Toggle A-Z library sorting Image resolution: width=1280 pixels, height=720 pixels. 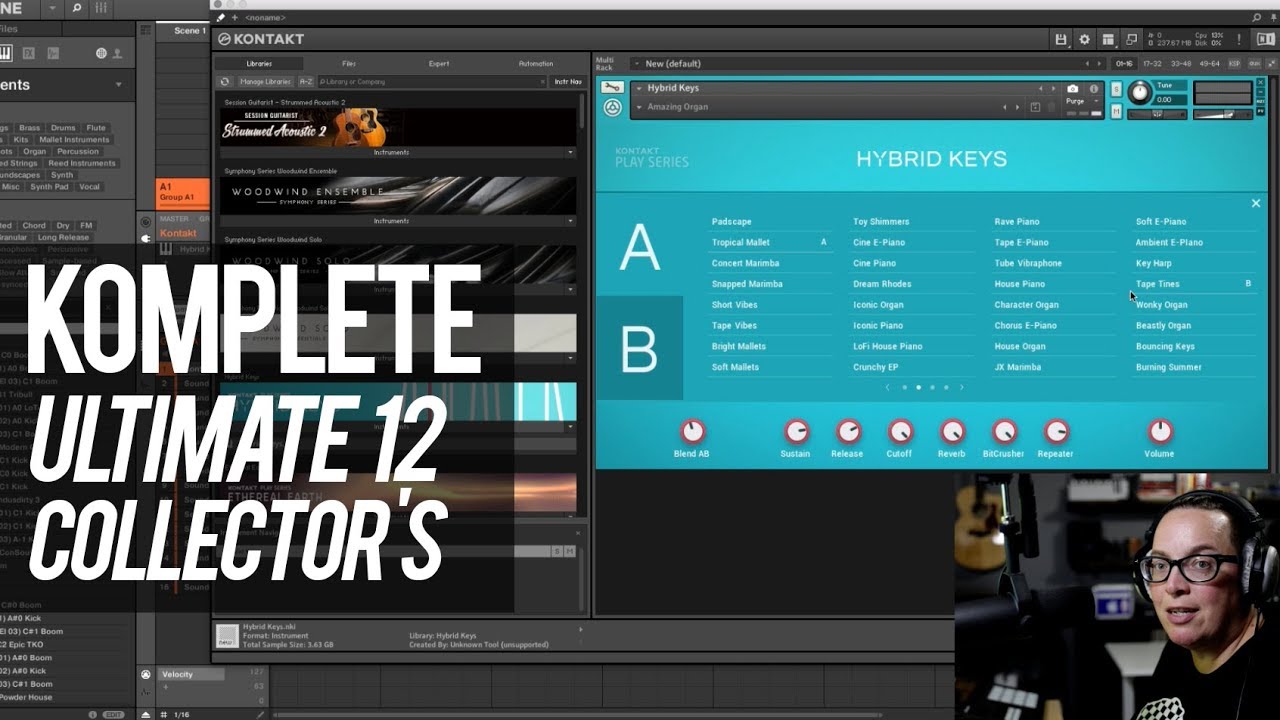click(306, 81)
